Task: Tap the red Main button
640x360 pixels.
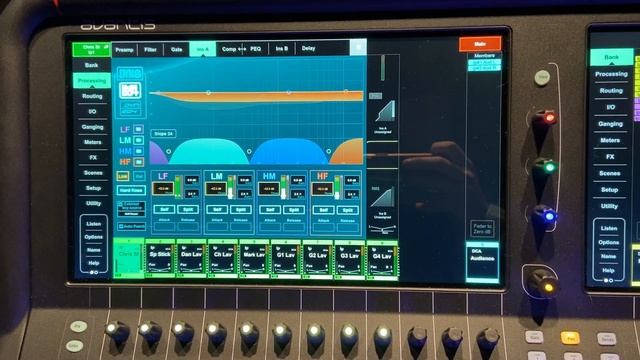Action: click(x=480, y=44)
